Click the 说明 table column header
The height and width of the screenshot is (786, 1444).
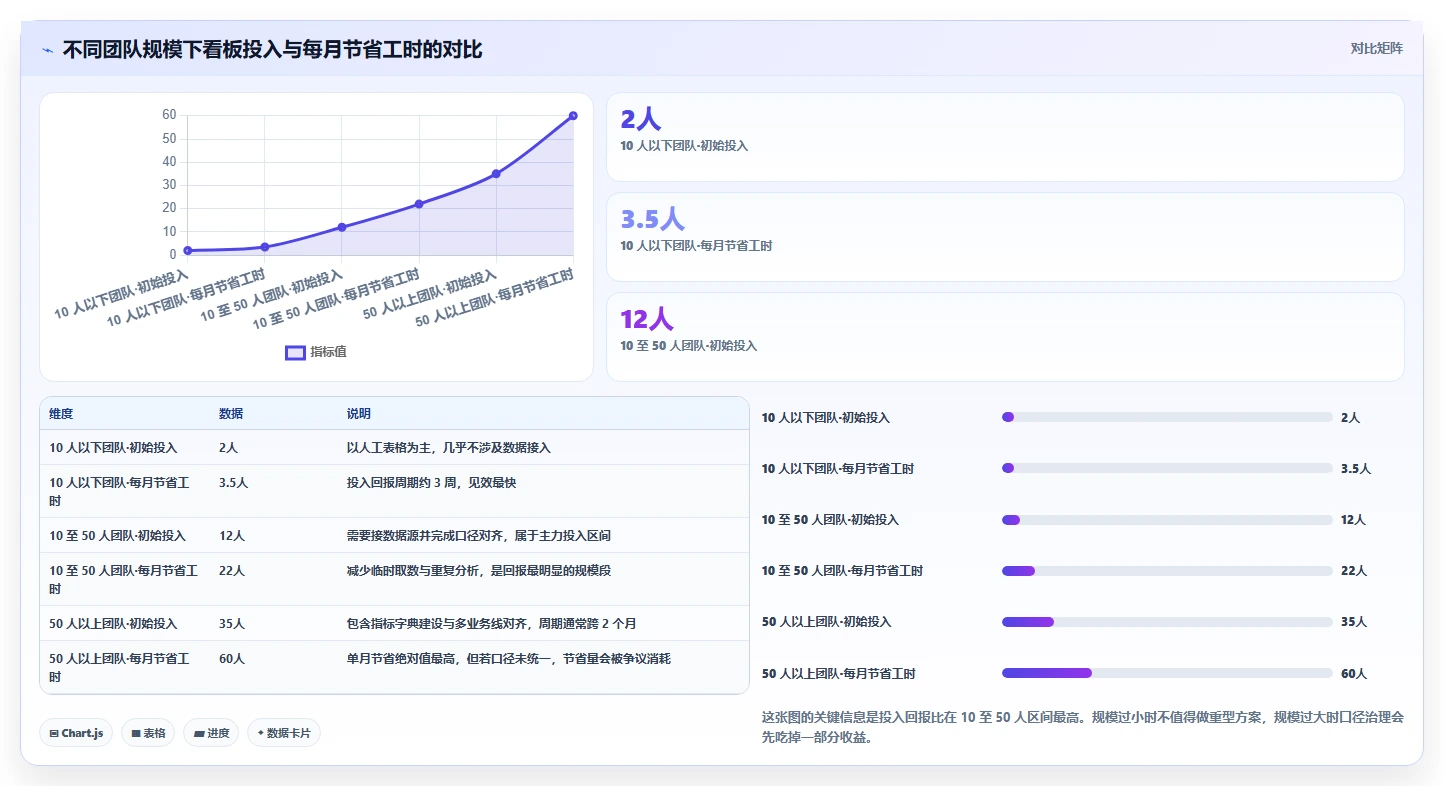tap(359, 414)
